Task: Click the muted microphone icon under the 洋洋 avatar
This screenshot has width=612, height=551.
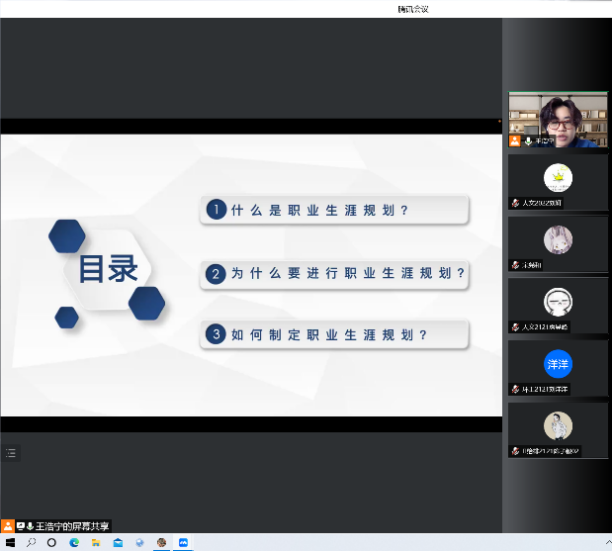Action: point(515,389)
